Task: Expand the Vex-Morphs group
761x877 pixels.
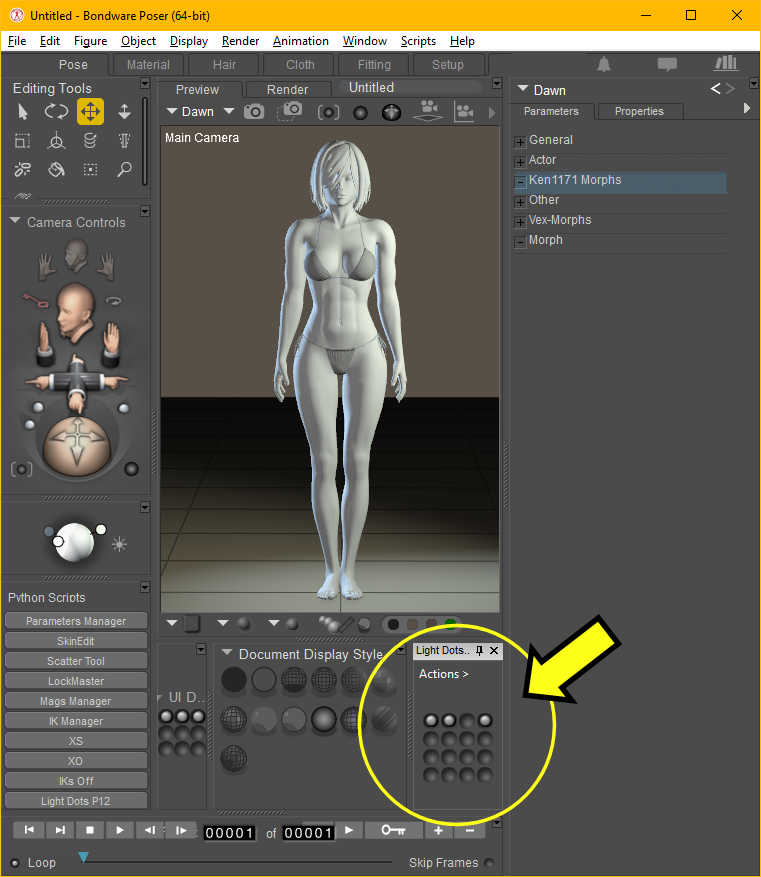Action: (x=520, y=221)
